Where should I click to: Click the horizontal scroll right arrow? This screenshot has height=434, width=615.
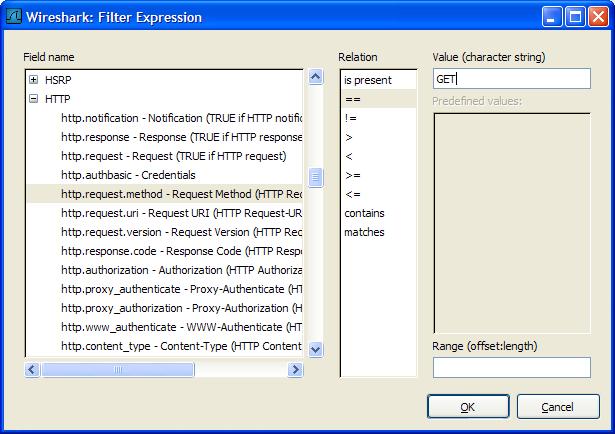(x=296, y=370)
